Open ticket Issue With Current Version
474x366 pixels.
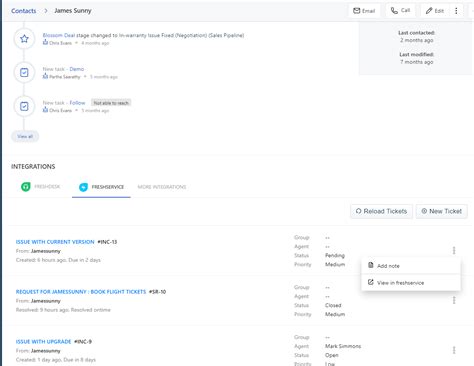tap(55, 242)
